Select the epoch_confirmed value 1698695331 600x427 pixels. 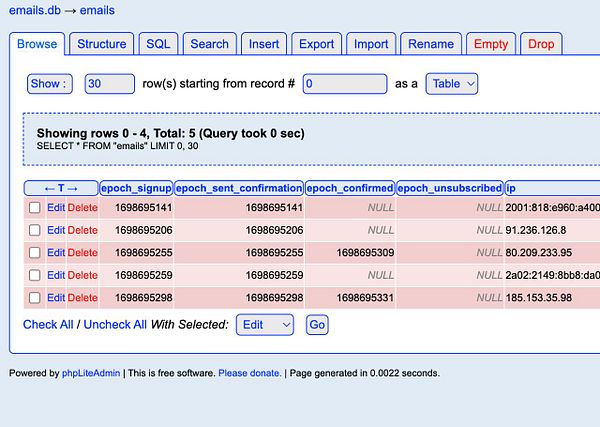point(365,298)
